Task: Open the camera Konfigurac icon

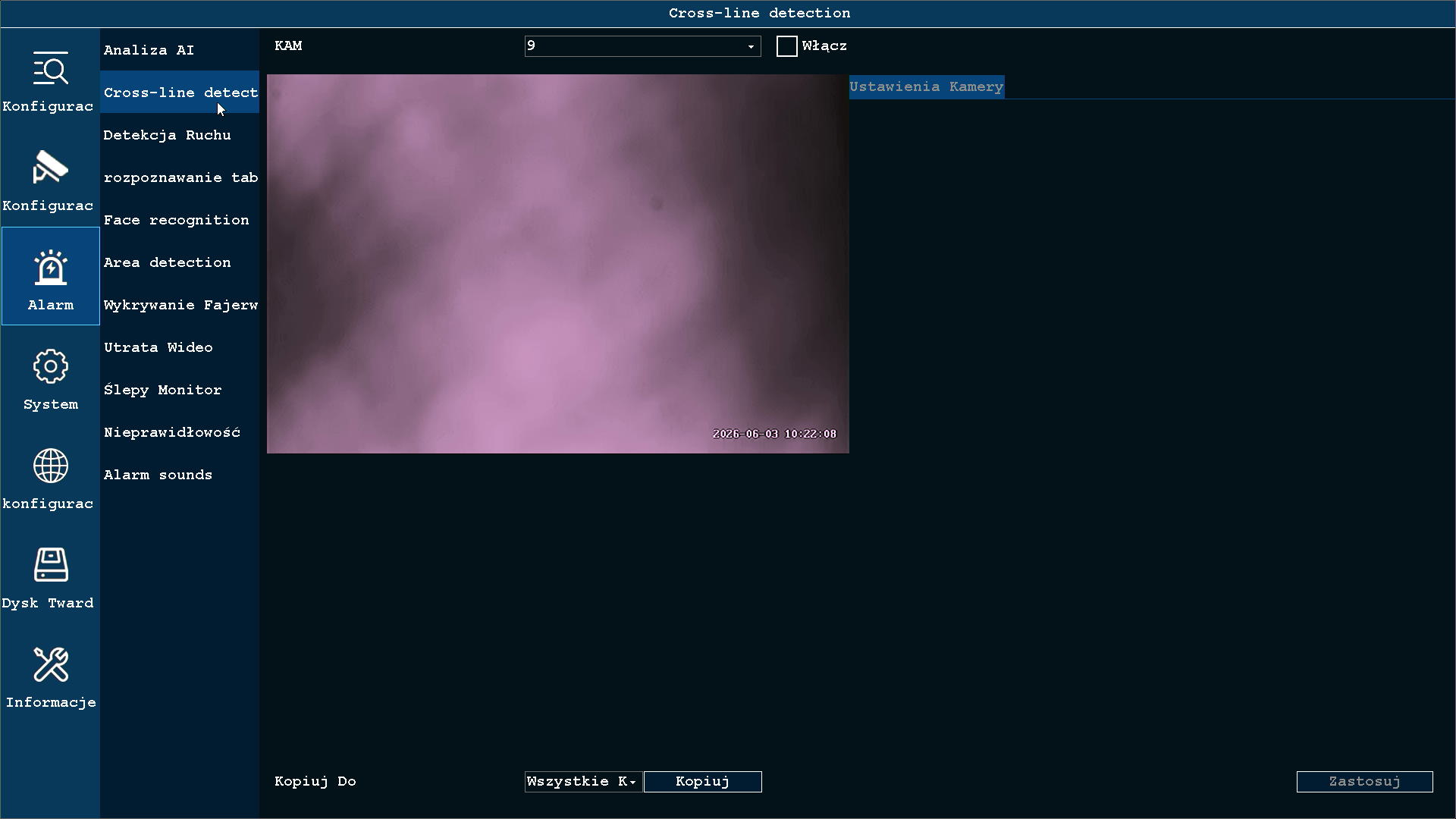Action: tap(51, 168)
